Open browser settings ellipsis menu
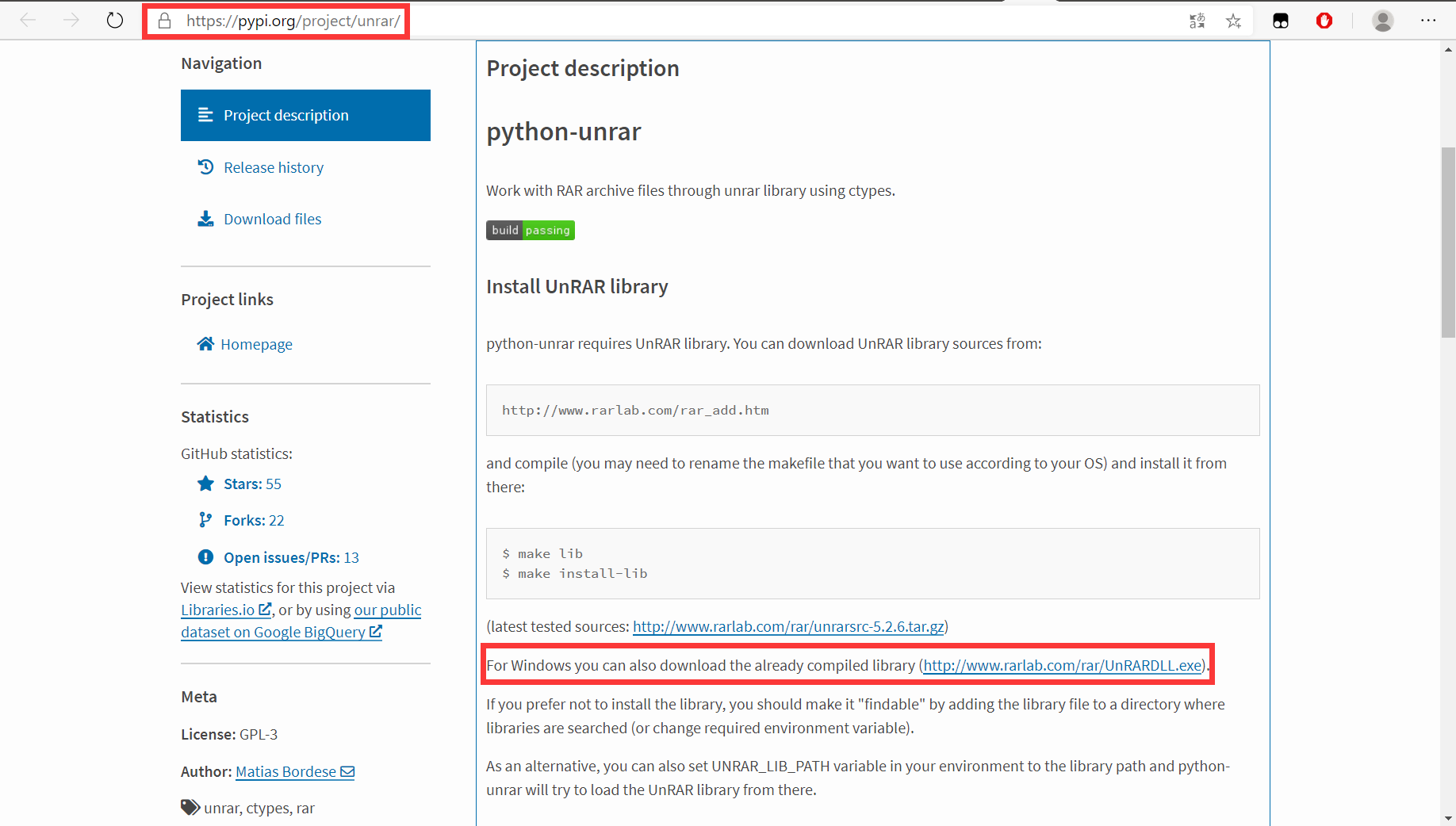Screen dimensions: 1456x826 point(1428,21)
